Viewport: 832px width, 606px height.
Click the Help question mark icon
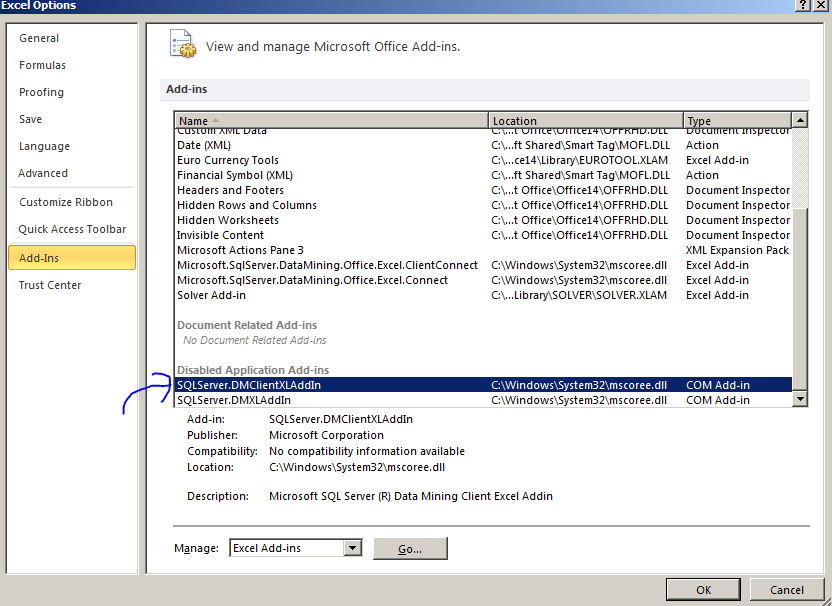pyautogui.click(x=802, y=6)
